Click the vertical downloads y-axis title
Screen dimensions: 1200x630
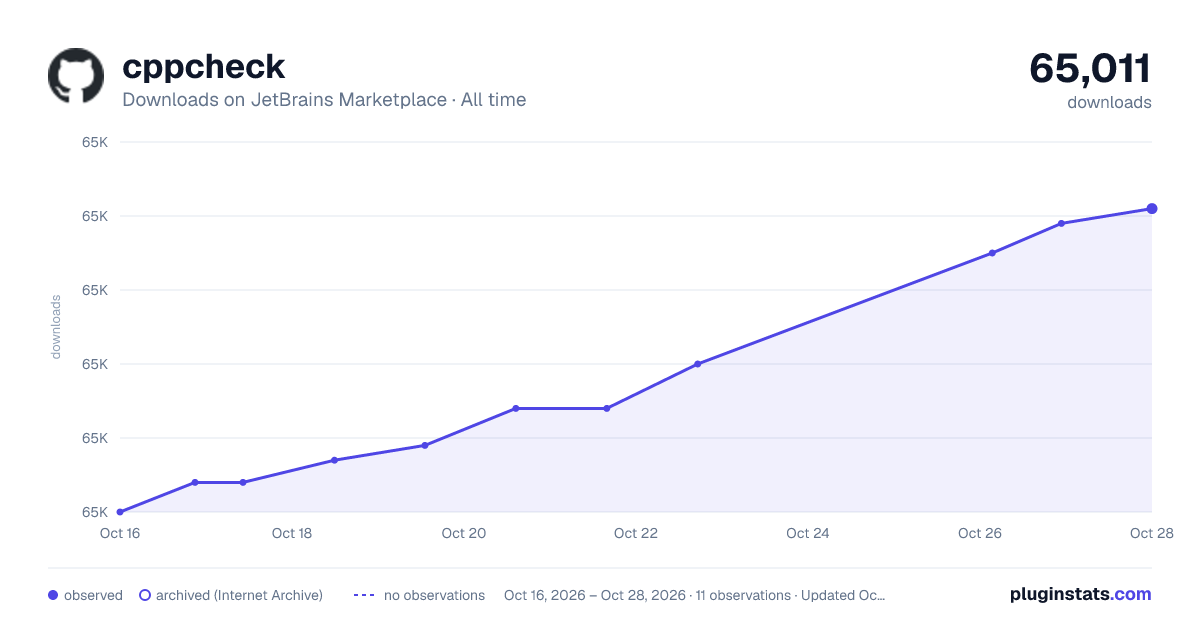tap(56, 326)
